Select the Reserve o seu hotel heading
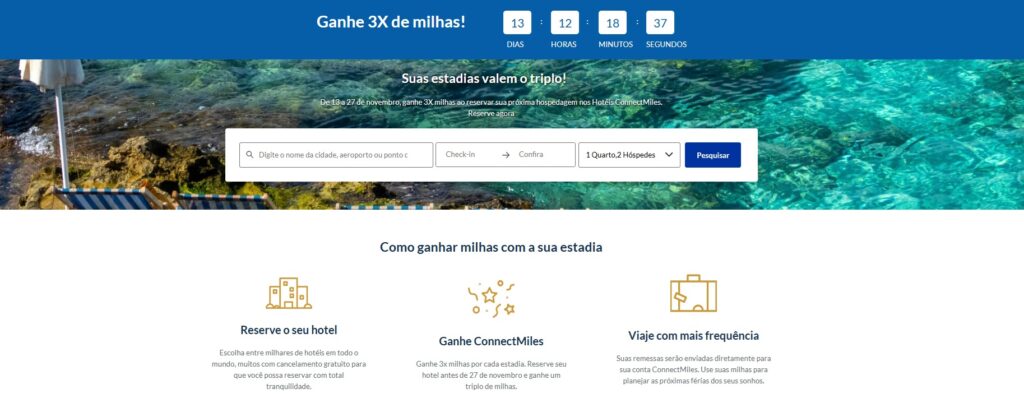Image resolution: width=1024 pixels, height=412 pixels. [x=289, y=330]
